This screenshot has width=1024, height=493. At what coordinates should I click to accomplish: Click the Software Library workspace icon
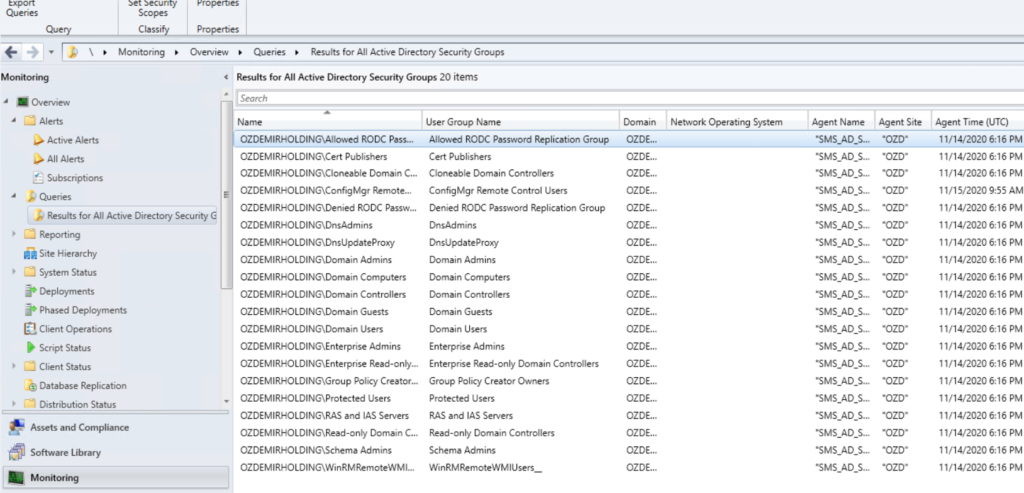pyautogui.click(x=16, y=453)
